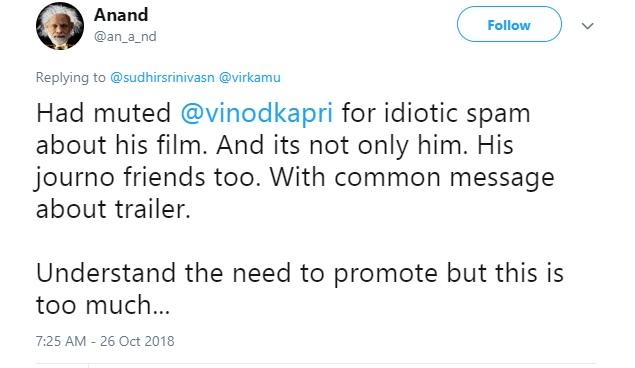The width and height of the screenshot is (635, 368).
Task: Click the "for idiotic spam" phrase
Action: [436, 113]
